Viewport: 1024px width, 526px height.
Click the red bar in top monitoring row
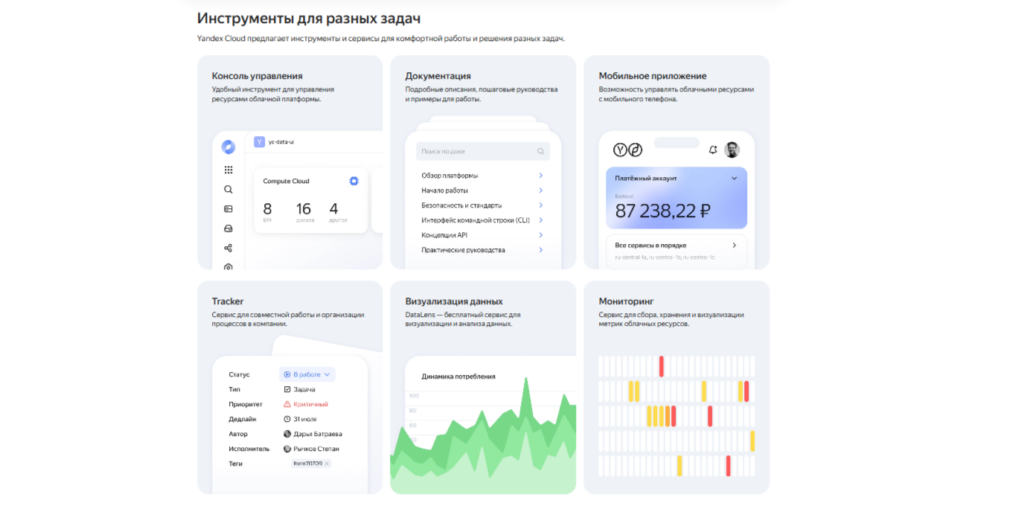click(662, 367)
